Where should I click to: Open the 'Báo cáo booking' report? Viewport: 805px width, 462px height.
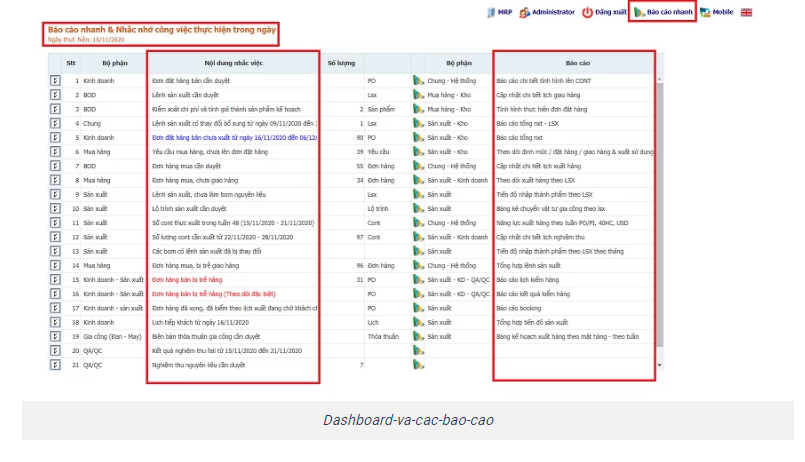(519, 309)
